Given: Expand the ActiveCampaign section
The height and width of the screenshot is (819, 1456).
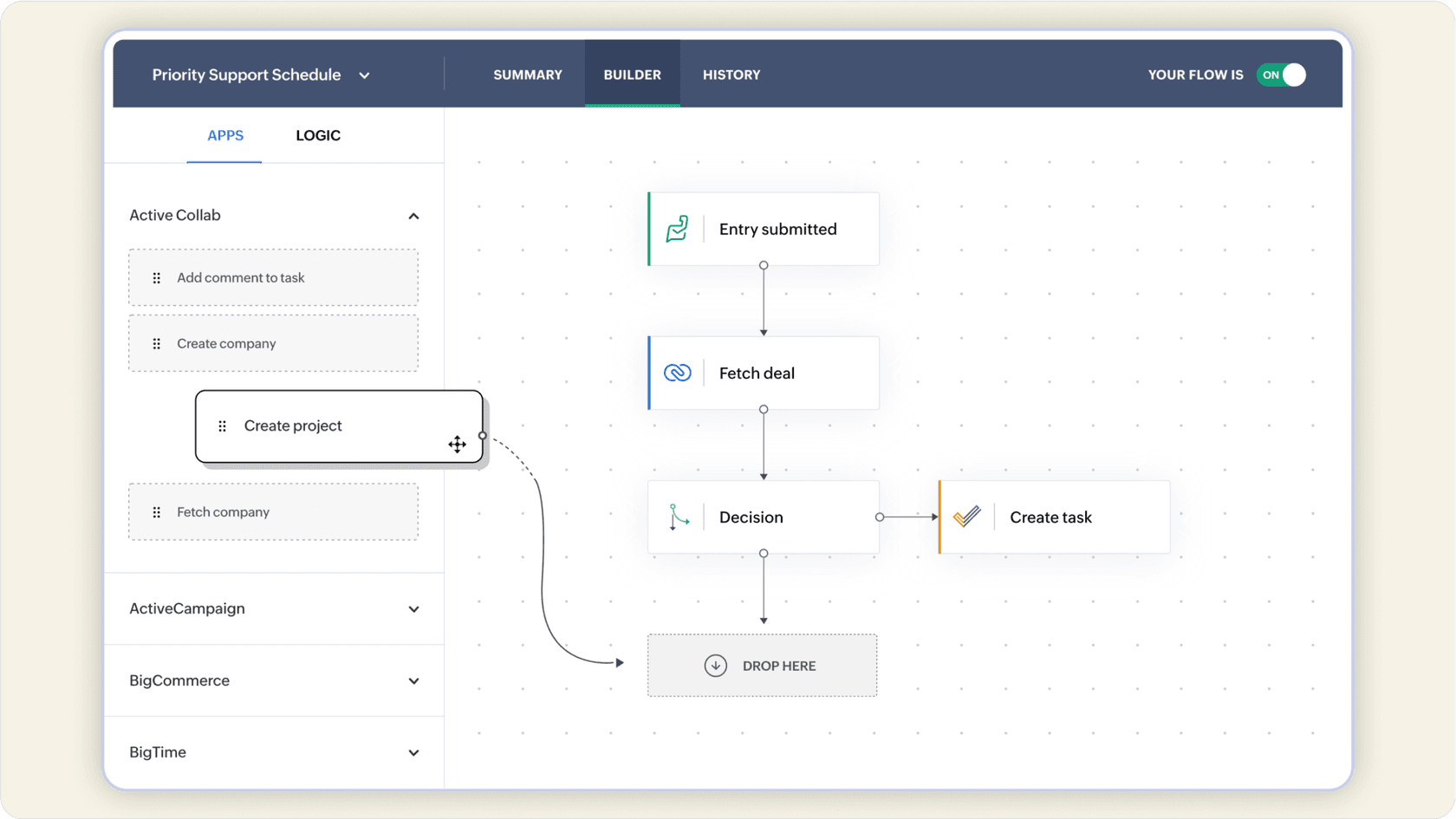Looking at the screenshot, I should 414,609.
